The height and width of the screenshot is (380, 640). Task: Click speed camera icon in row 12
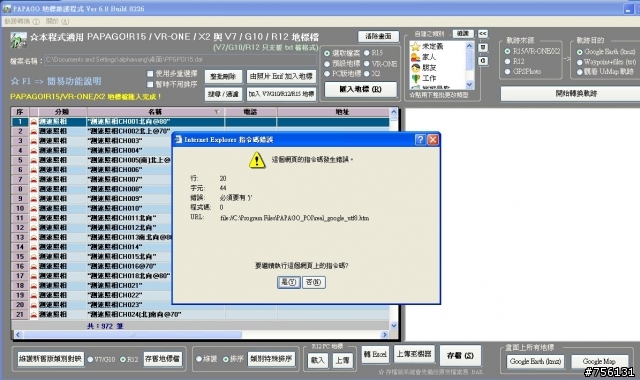click(33, 228)
